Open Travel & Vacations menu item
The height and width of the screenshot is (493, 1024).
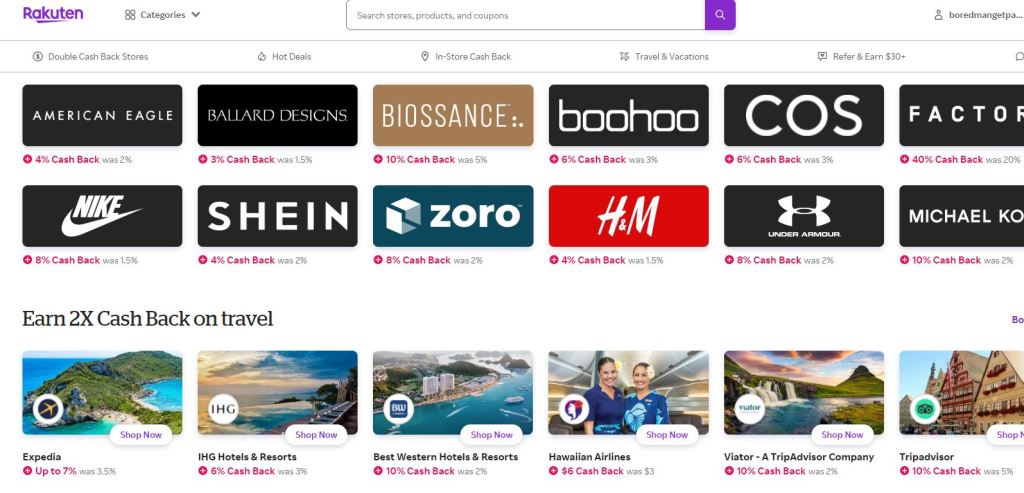click(x=671, y=57)
